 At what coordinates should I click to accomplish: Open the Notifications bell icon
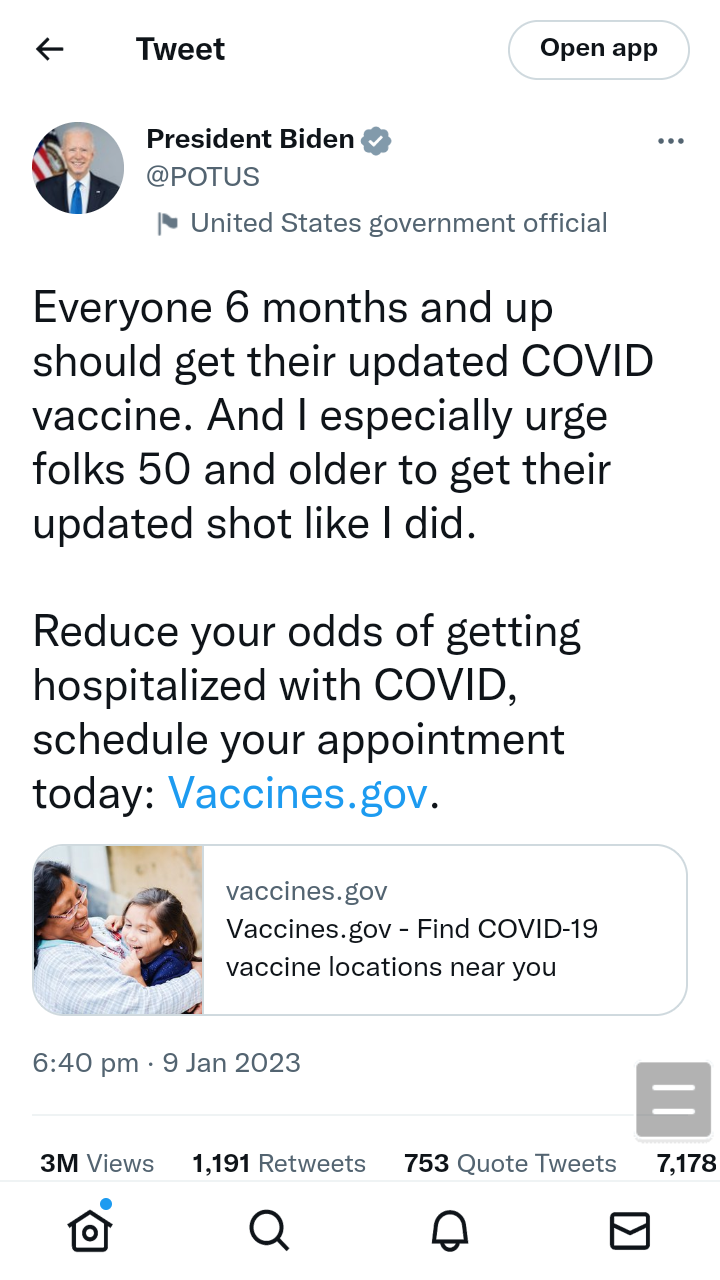pos(450,1230)
